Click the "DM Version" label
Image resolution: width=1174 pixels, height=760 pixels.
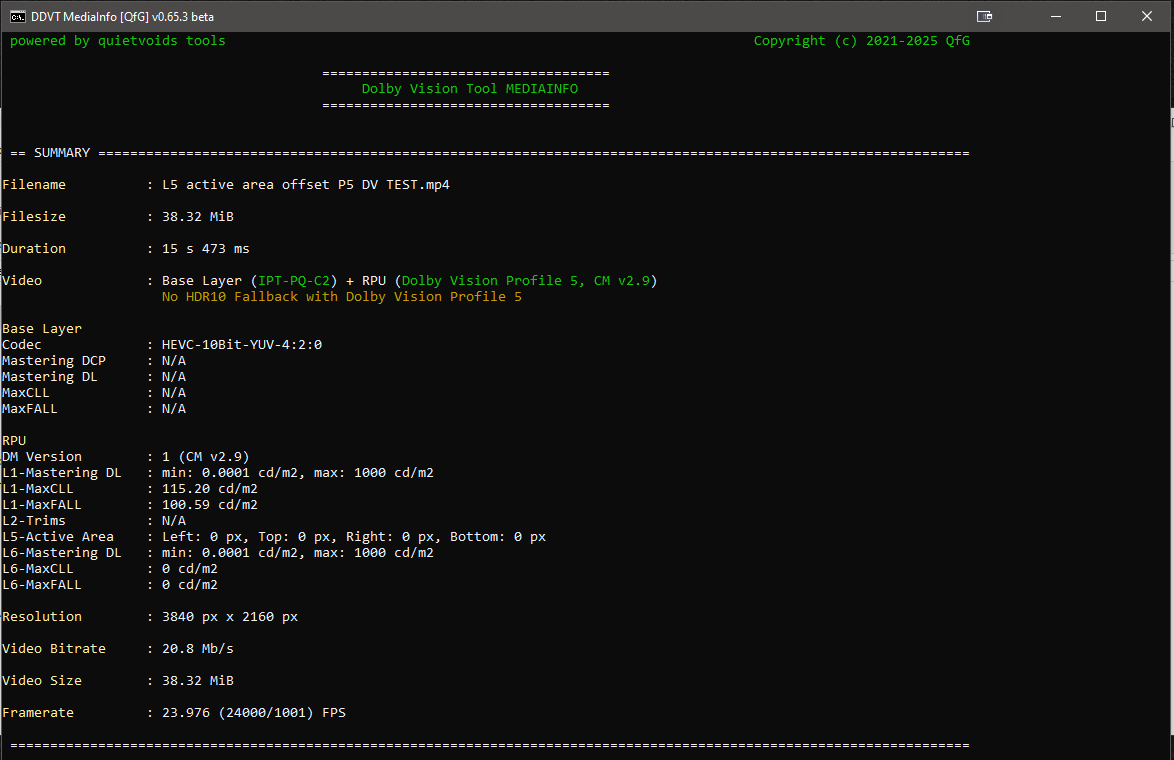click(42, 457)
